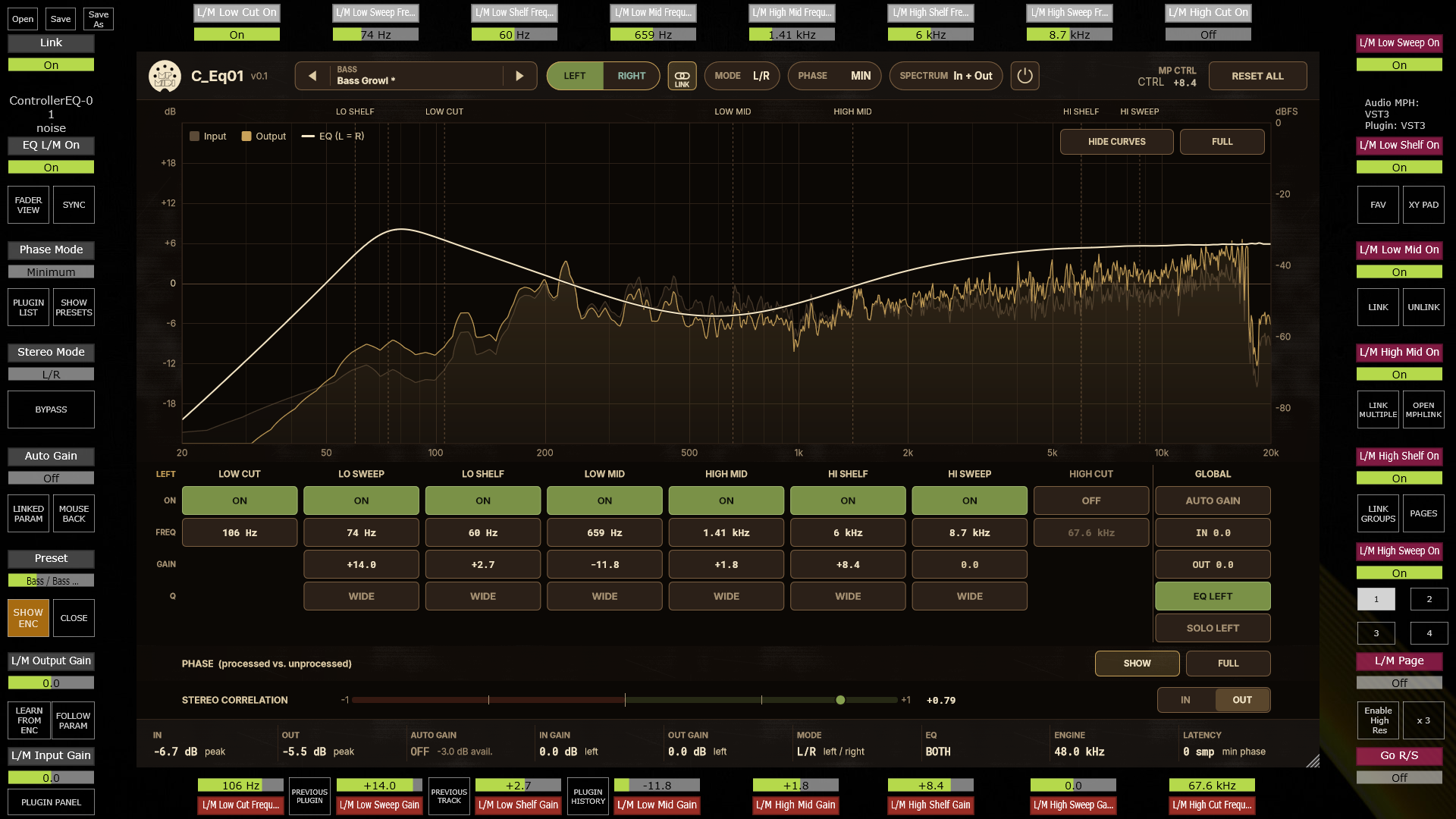Click the previous preset arrow icon
This screenshot has width=1456, height=819.
coord(312,76)
